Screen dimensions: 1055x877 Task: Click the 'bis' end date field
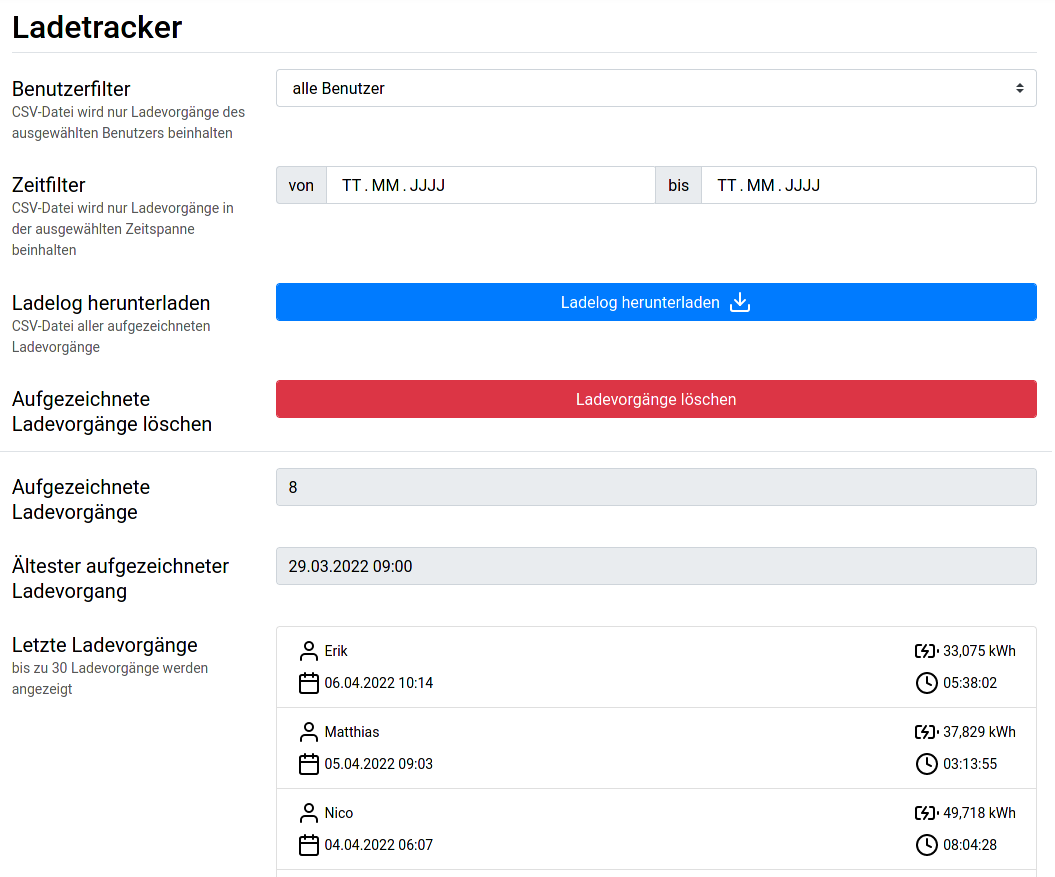coord(869,185)
